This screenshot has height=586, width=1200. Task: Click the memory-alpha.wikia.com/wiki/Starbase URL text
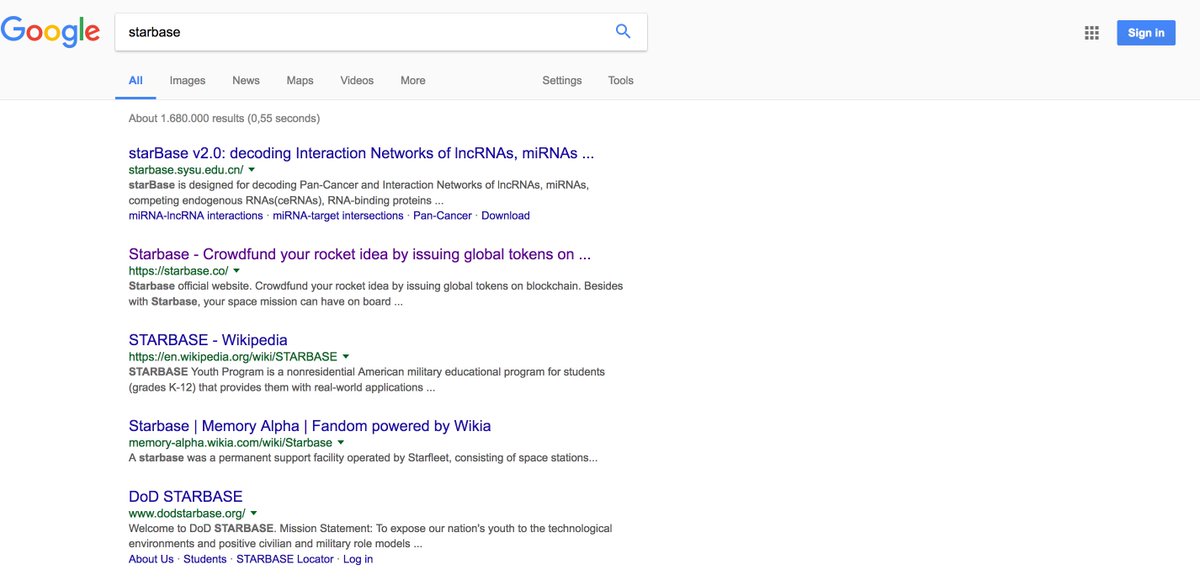pyautogui.click(x=230, y=442)
